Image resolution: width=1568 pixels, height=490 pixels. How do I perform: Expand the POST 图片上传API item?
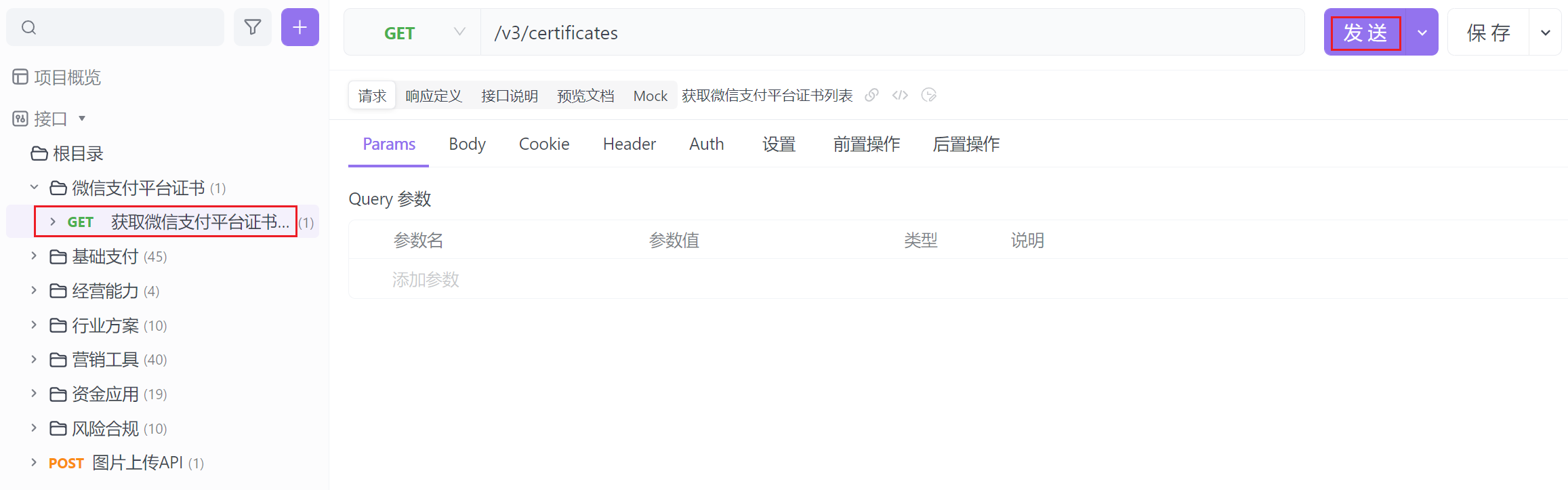tap(34, 462)
